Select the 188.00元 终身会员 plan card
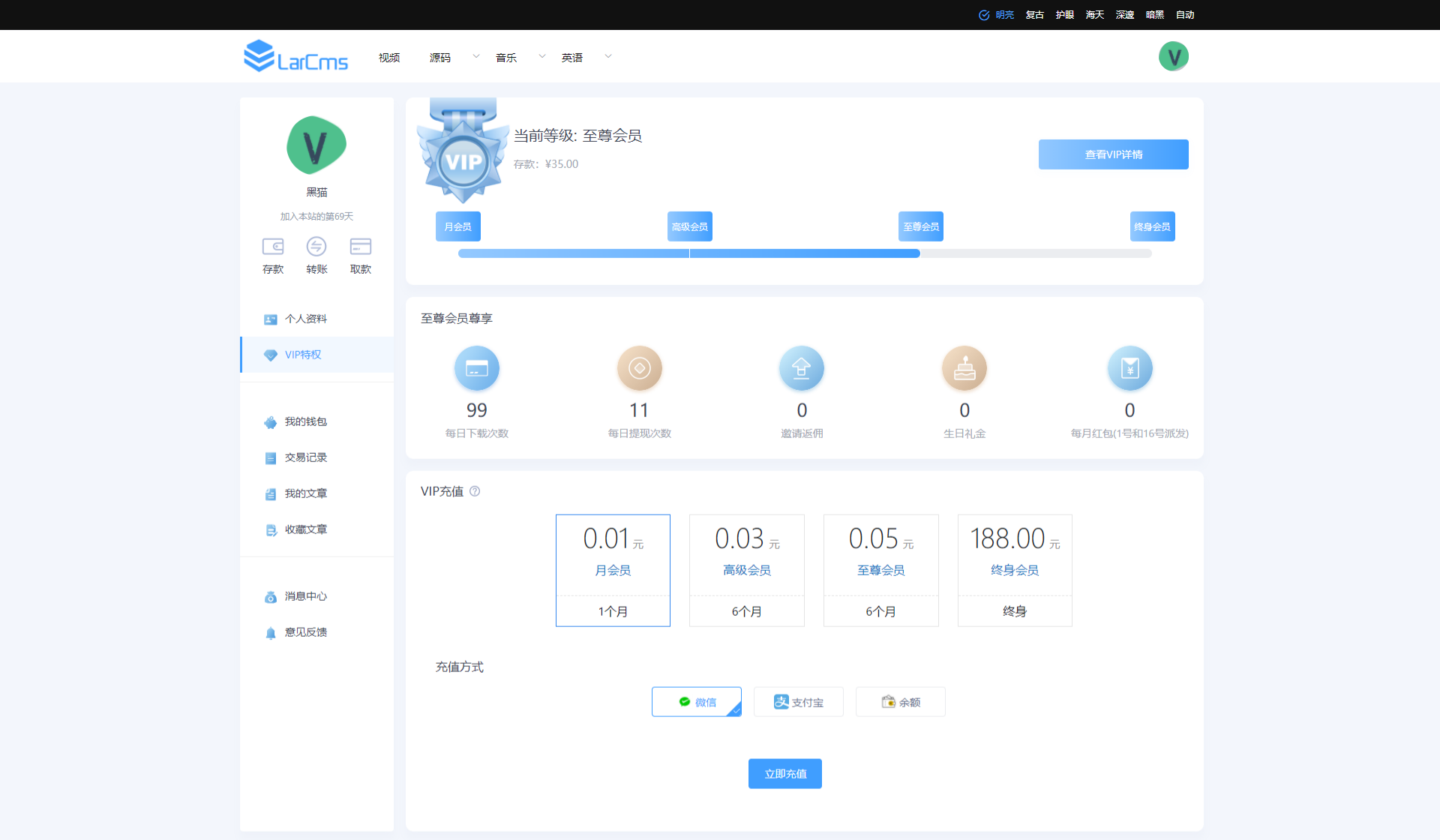This screenshot has height=840, width=1440. (x=1014, y=570)
